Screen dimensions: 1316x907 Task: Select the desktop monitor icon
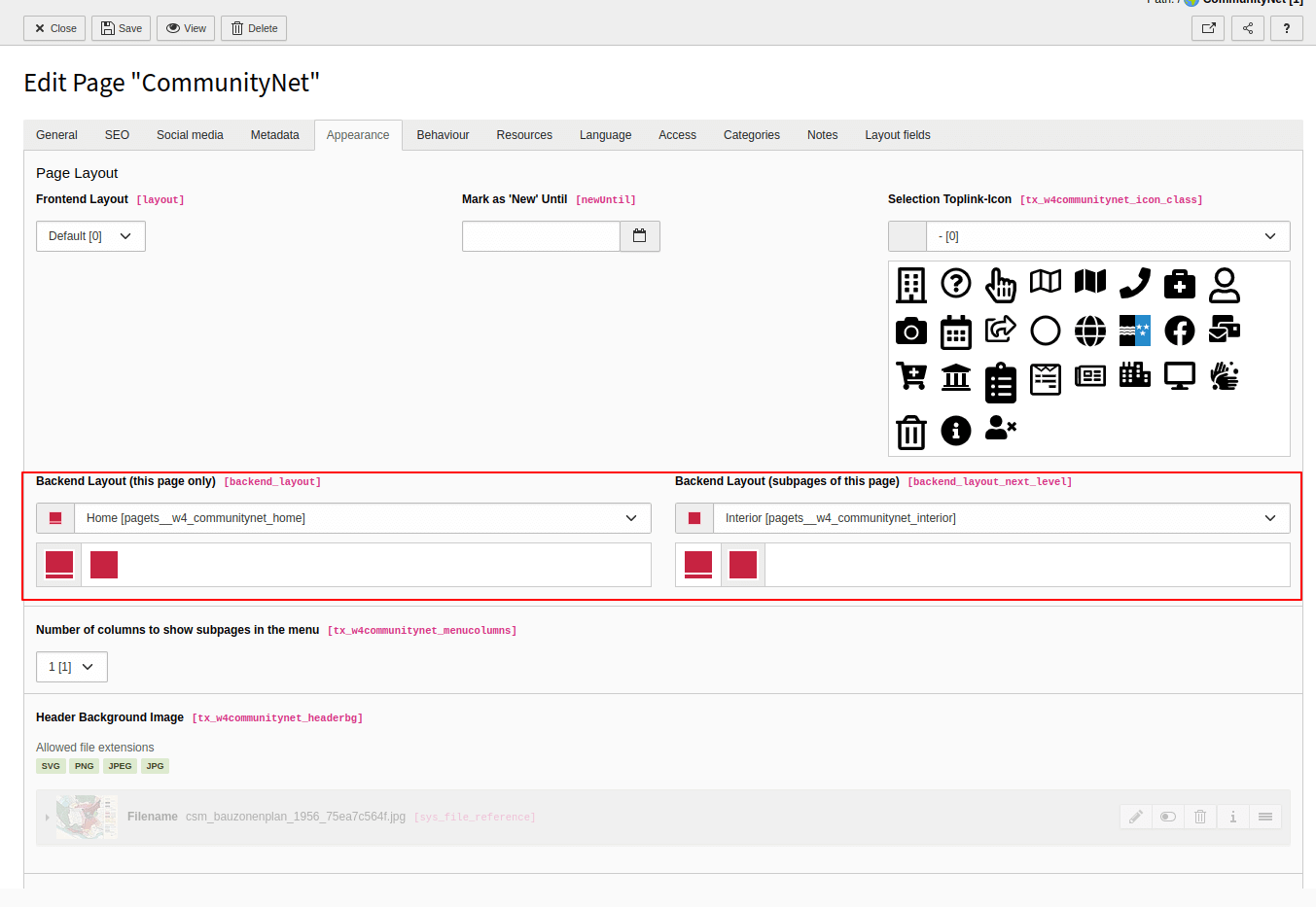pos(1180,375)
